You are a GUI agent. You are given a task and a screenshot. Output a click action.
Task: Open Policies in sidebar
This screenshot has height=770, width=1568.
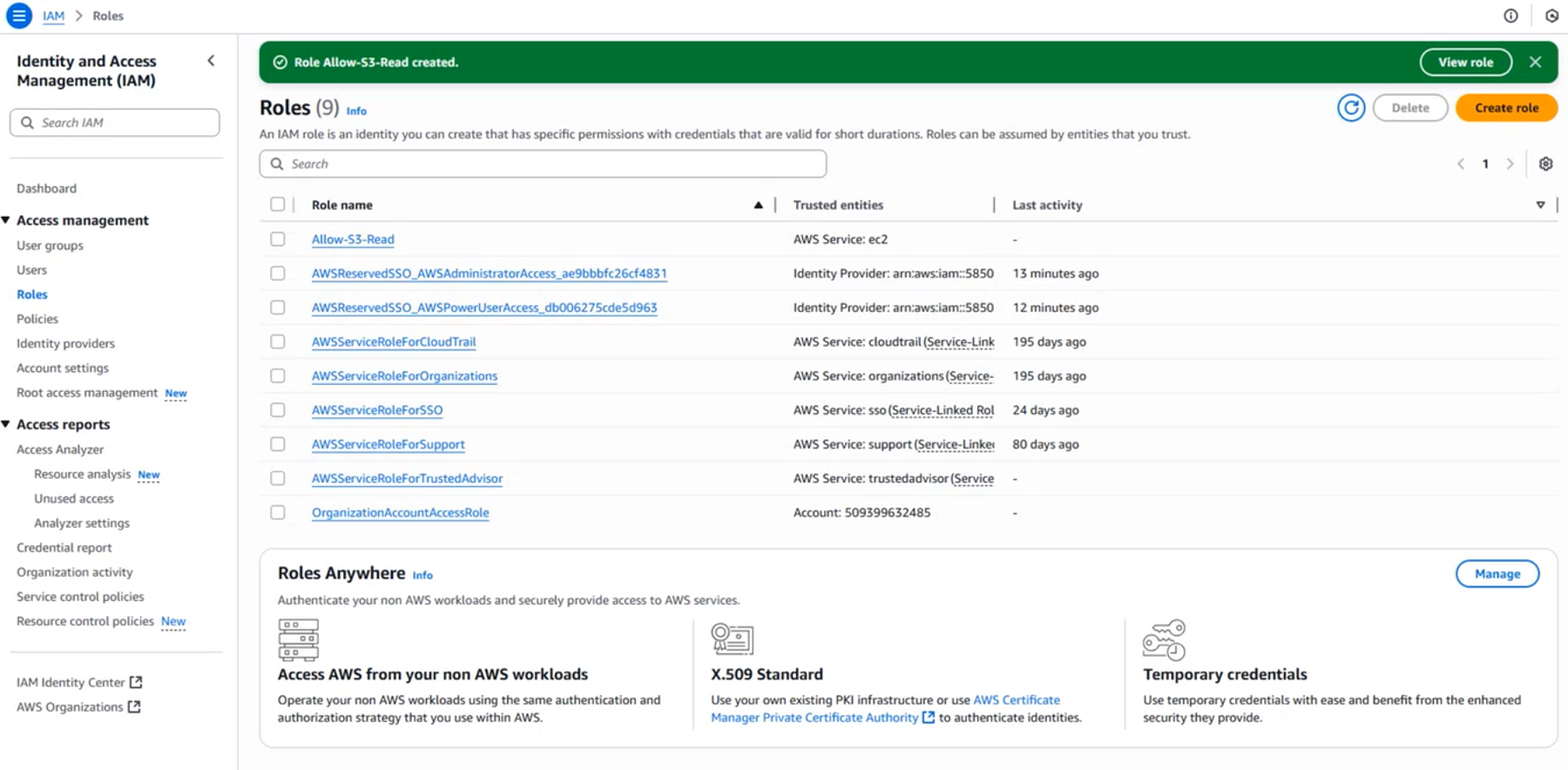pos(37,319)
